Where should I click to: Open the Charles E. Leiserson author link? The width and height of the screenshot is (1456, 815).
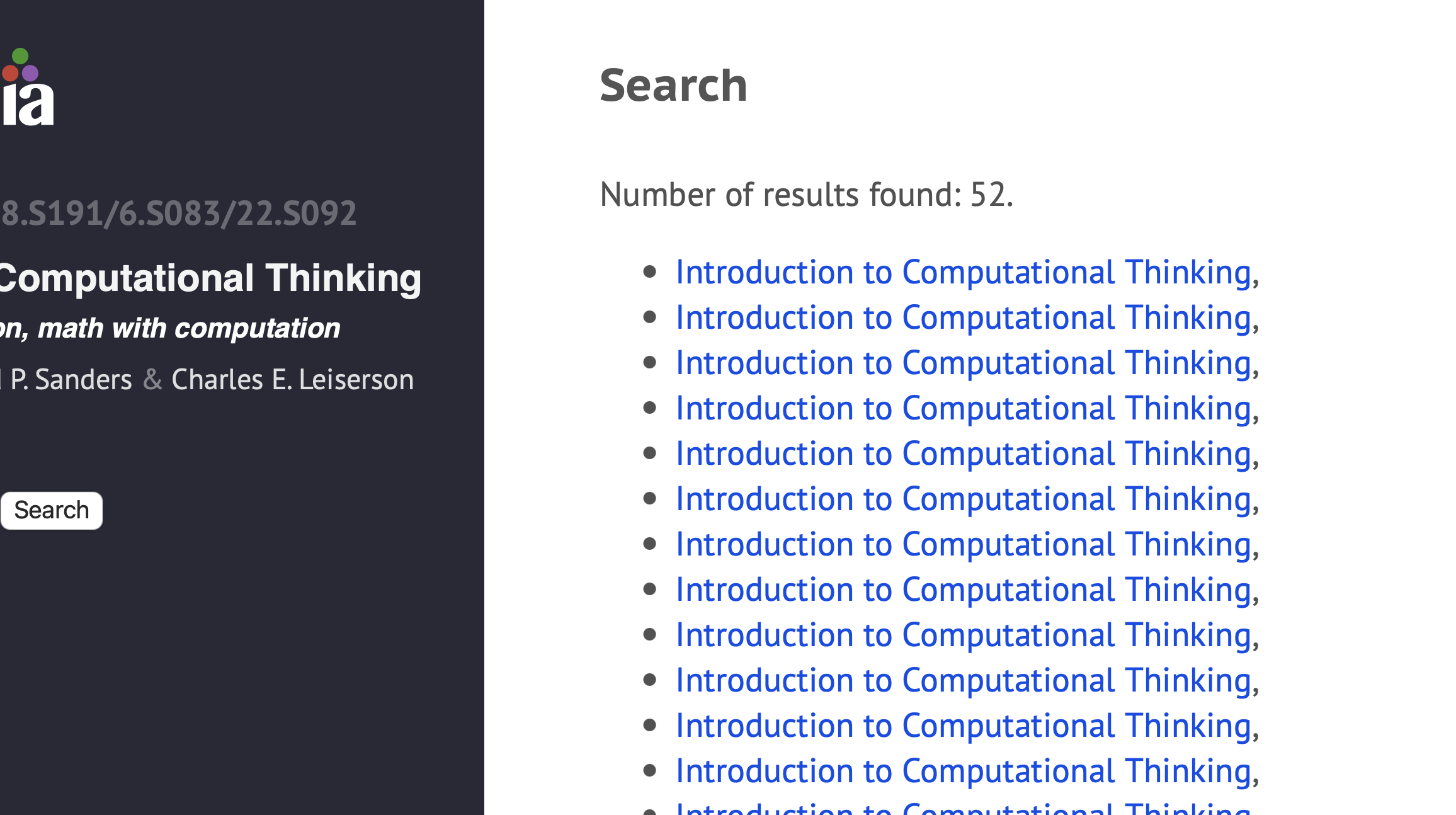click(292, 380)
